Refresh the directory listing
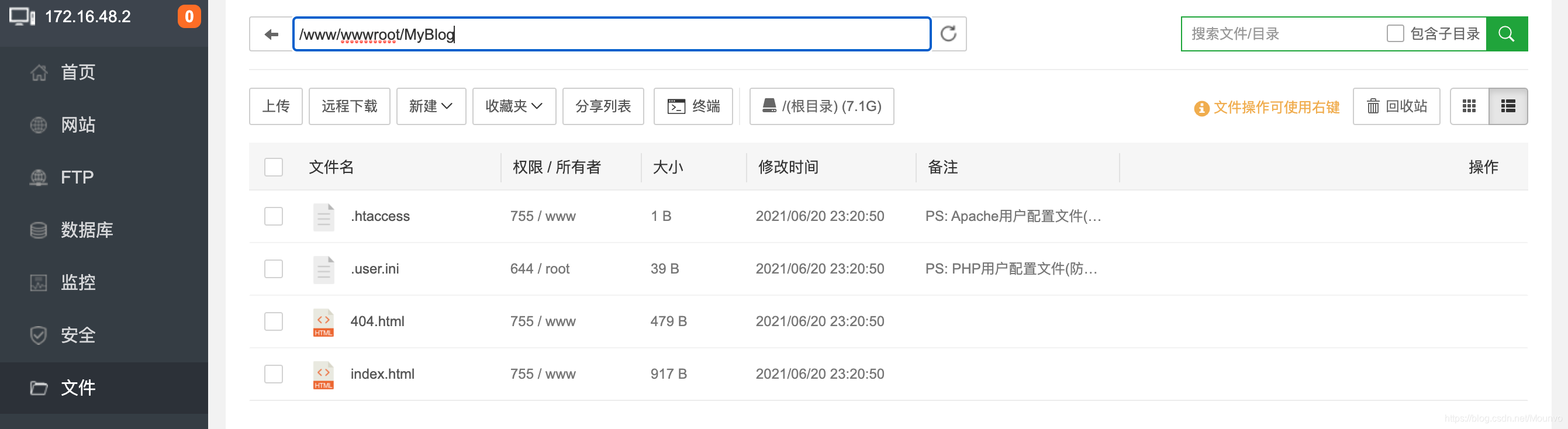The height and width of the screenshot is (429, 1568). [x=948, y=34]
